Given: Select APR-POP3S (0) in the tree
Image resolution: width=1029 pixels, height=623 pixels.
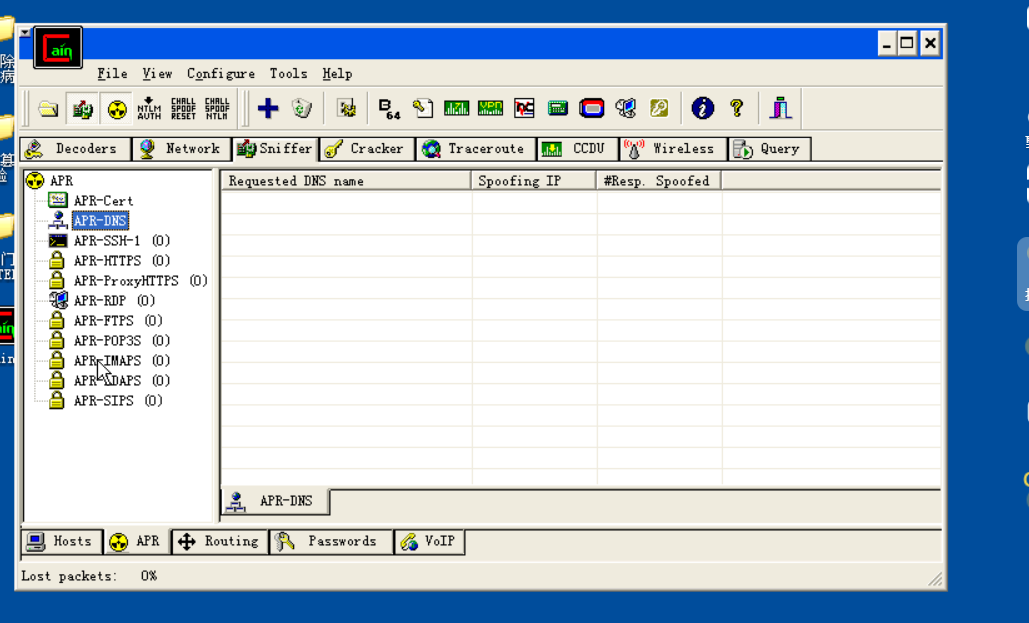Looking at the screenshot, I should pyautogui.click(x=121, y=341).
